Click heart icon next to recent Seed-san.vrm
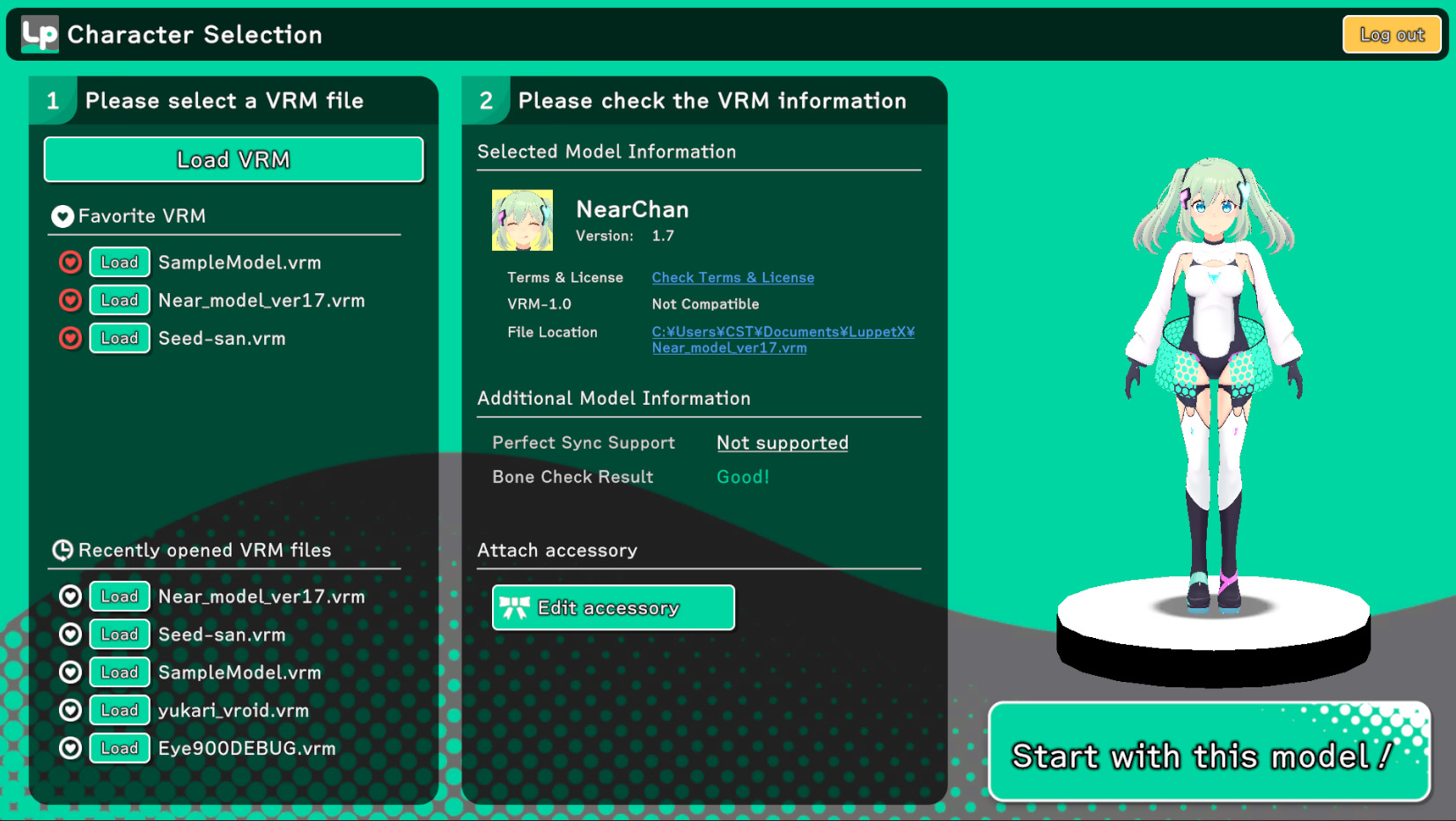Screen dimensions: 1456x821 pos(70,634)
